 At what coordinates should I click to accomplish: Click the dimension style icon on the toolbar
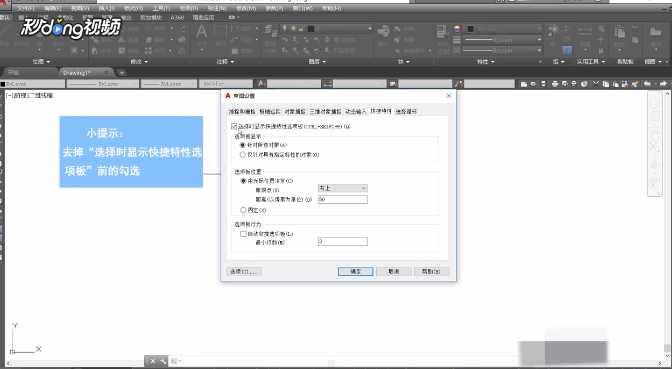(328, 84)
